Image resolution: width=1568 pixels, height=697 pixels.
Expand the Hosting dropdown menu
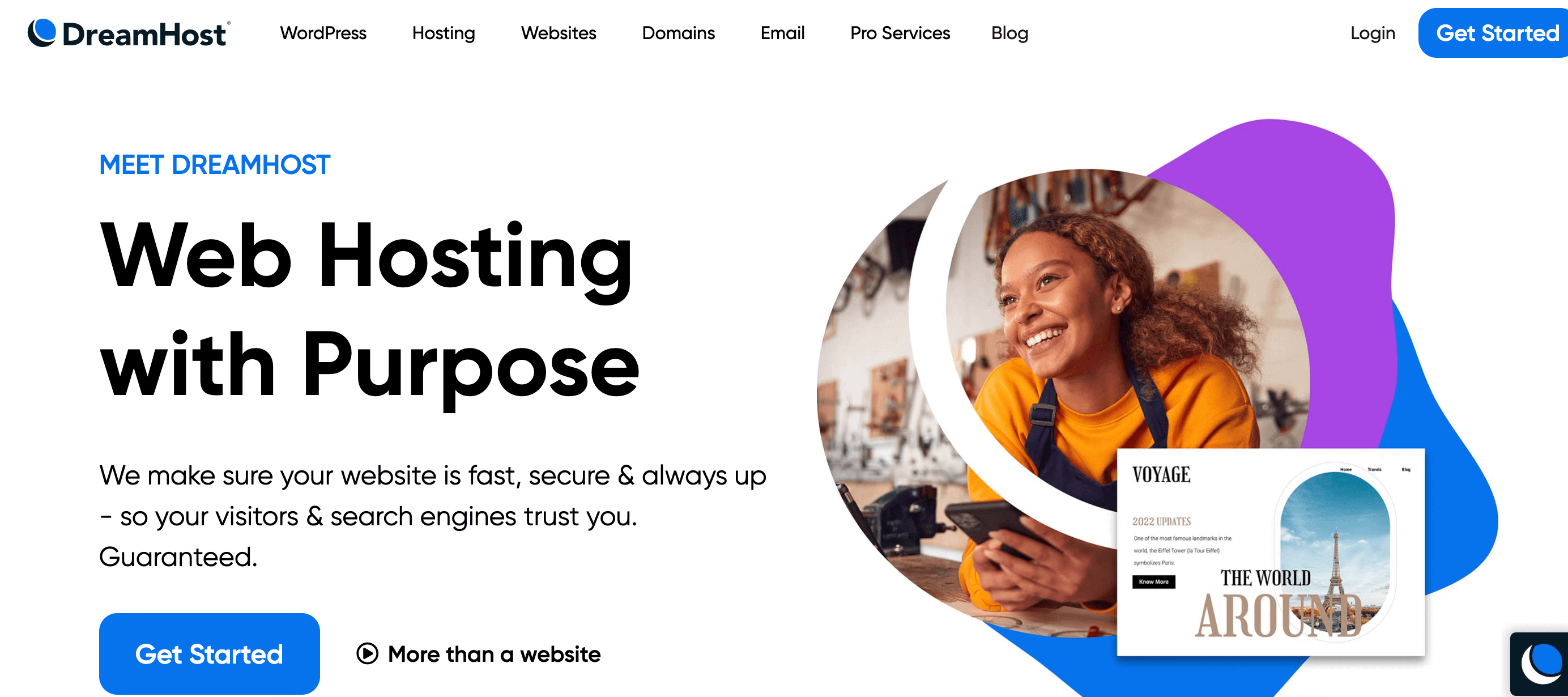pos(443,33)
